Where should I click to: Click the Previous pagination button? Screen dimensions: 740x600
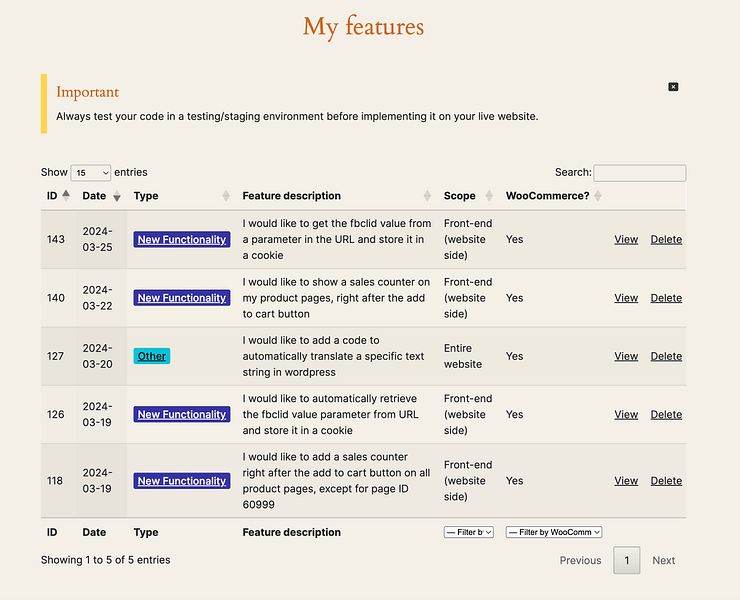(x=580, y=560)
